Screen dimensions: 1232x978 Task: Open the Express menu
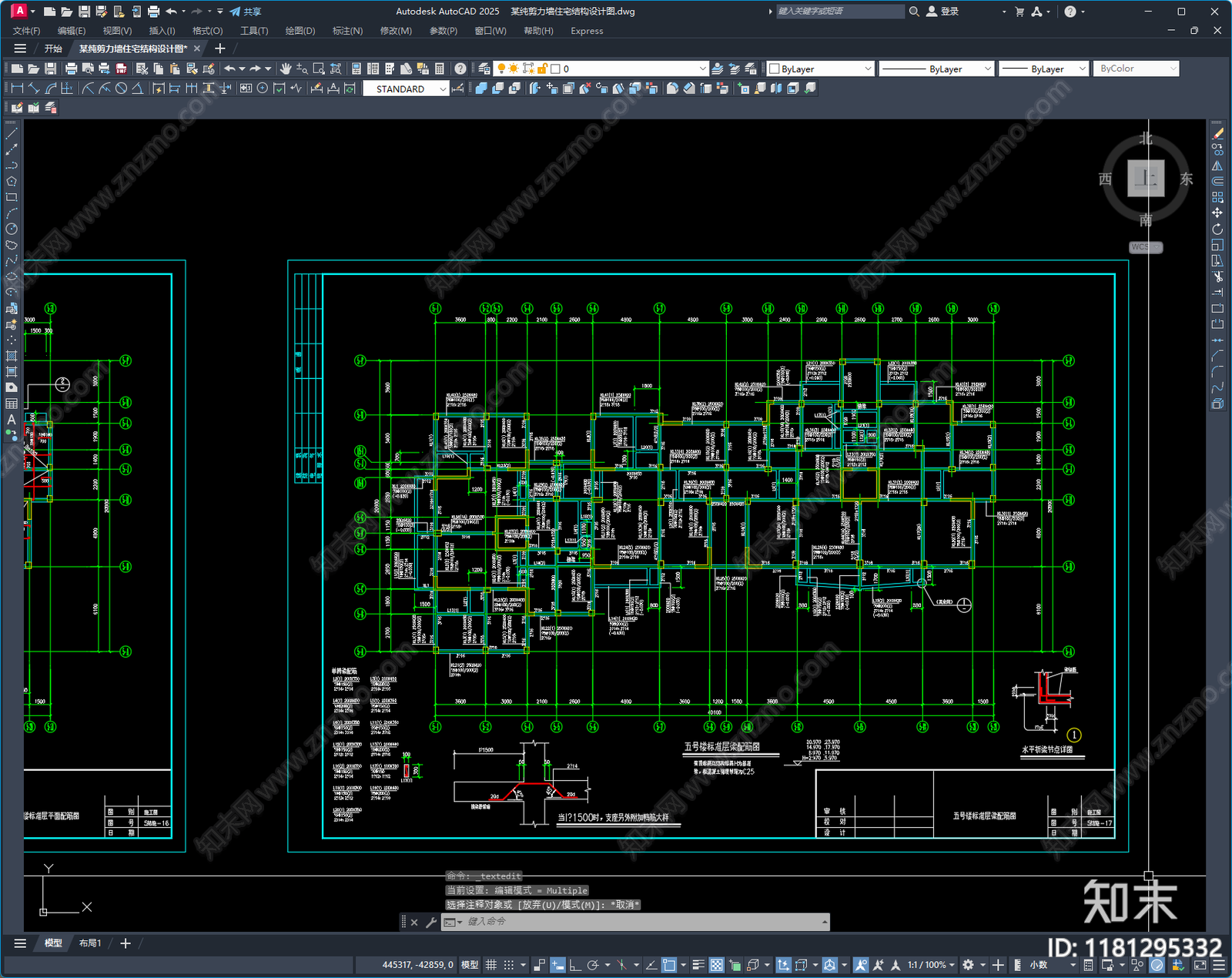pyautogui.click(x=587, y=31)
